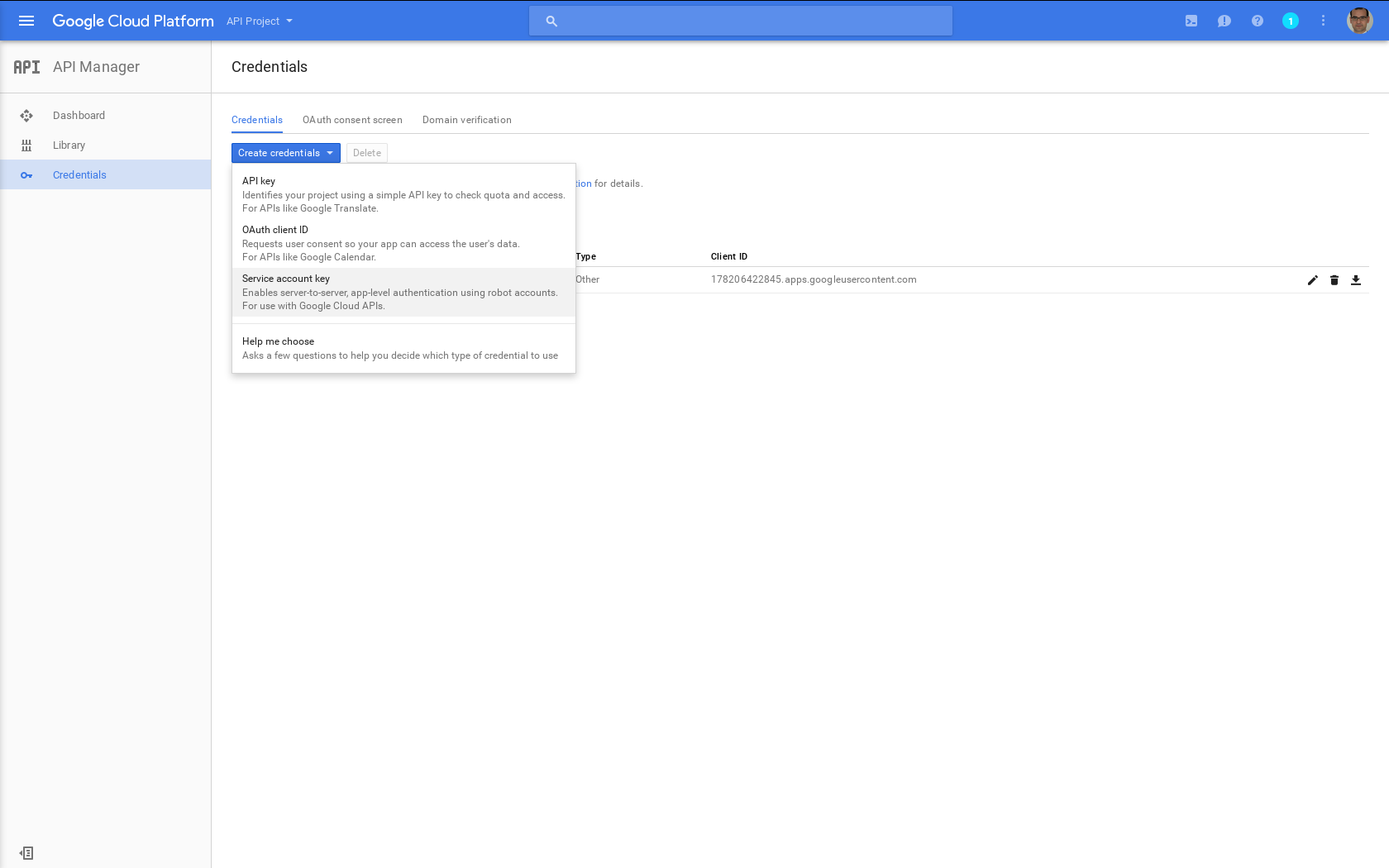Select Help me choose option
Image resolution: width=1389 pixels, height=868 pixels.
(x=403, y=348)
